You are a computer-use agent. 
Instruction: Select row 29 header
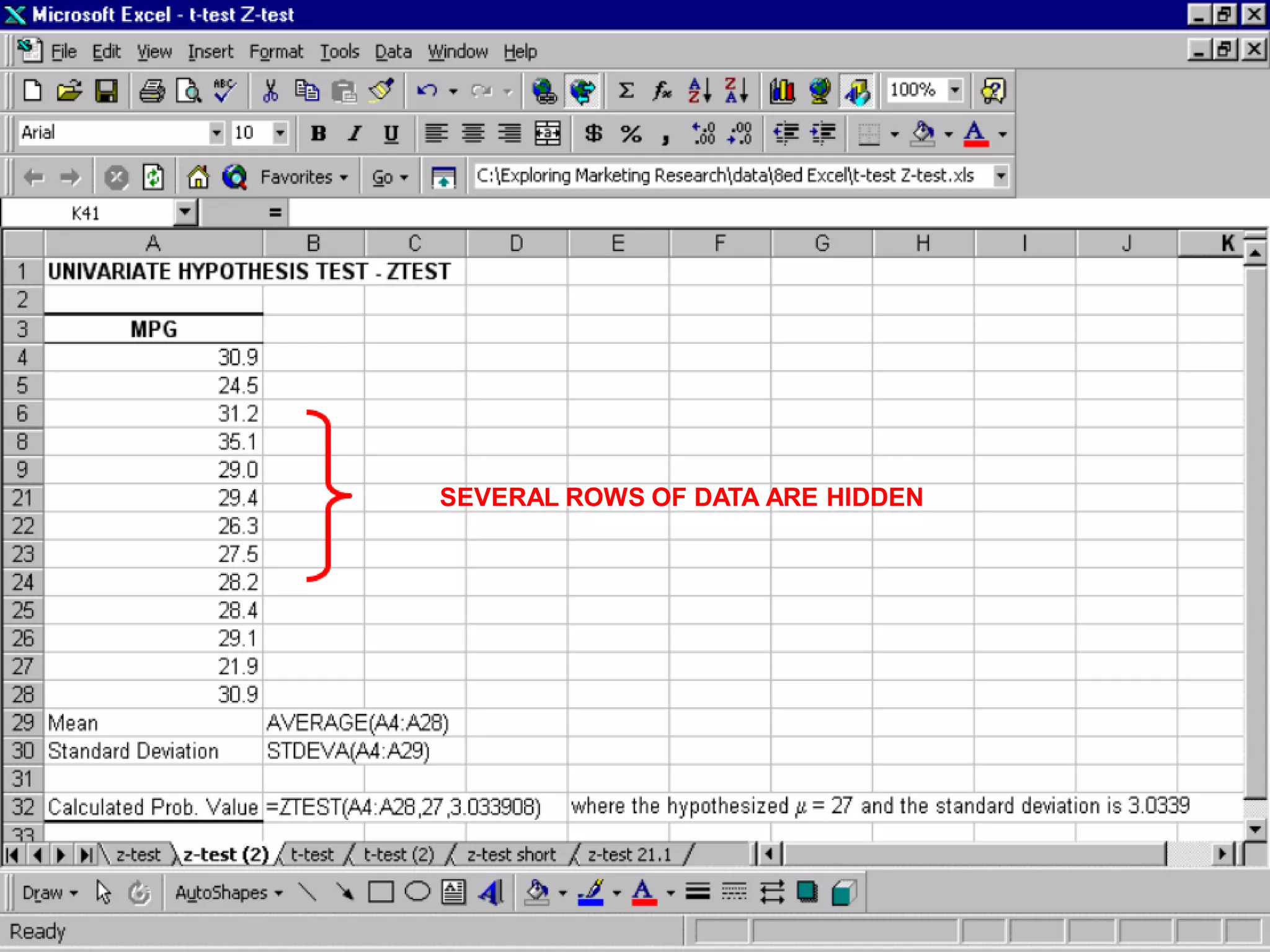click(23, 723)
